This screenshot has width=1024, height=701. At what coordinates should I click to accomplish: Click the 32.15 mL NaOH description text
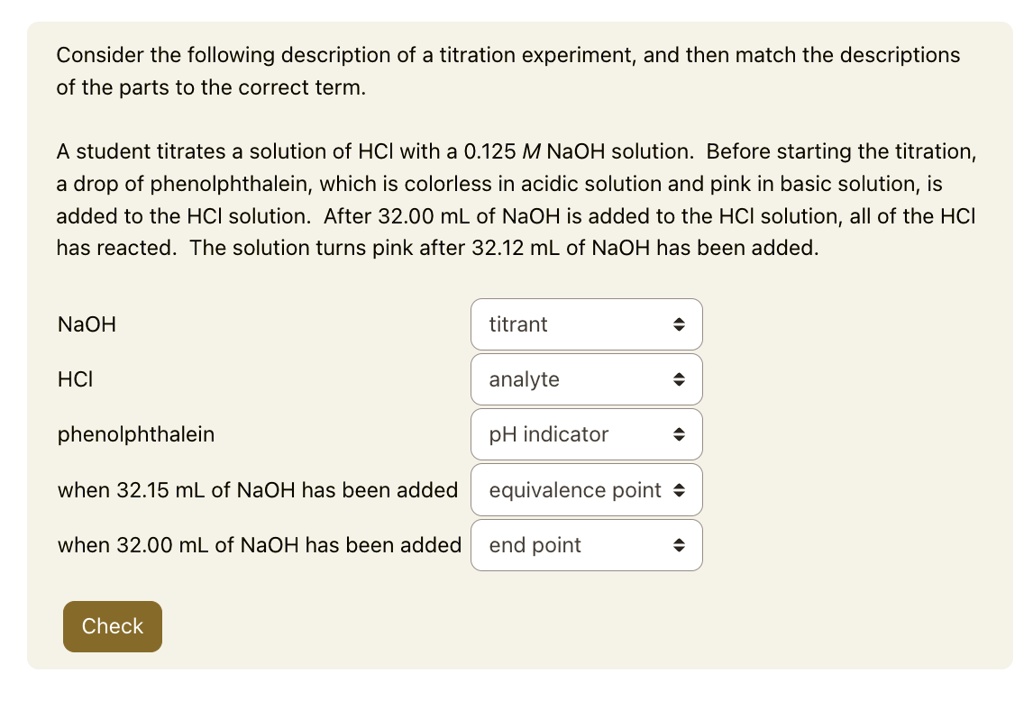(258, 490)
